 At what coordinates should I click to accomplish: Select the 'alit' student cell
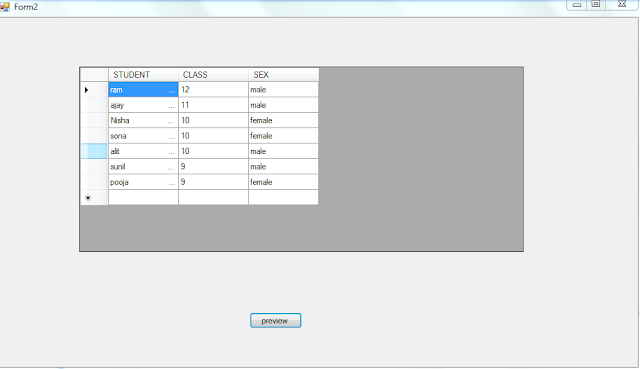[143, 151]
